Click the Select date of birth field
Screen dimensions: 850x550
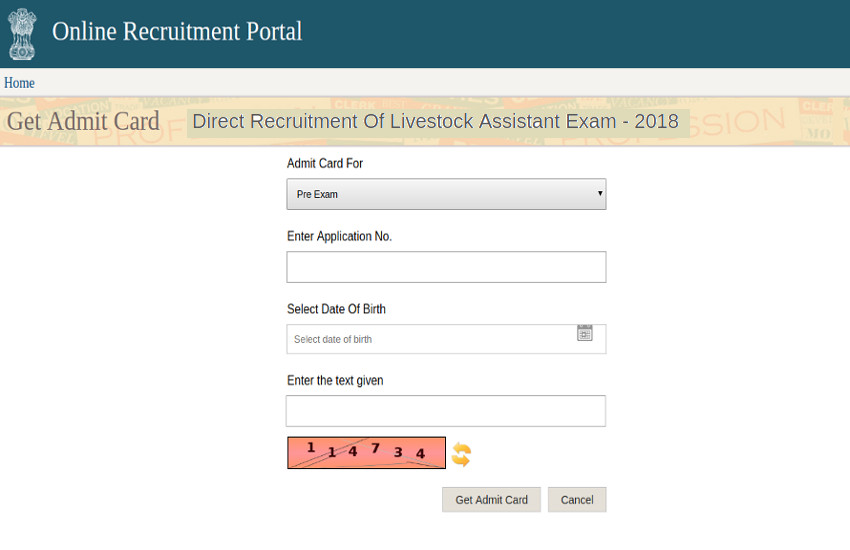tap(430, 340)
